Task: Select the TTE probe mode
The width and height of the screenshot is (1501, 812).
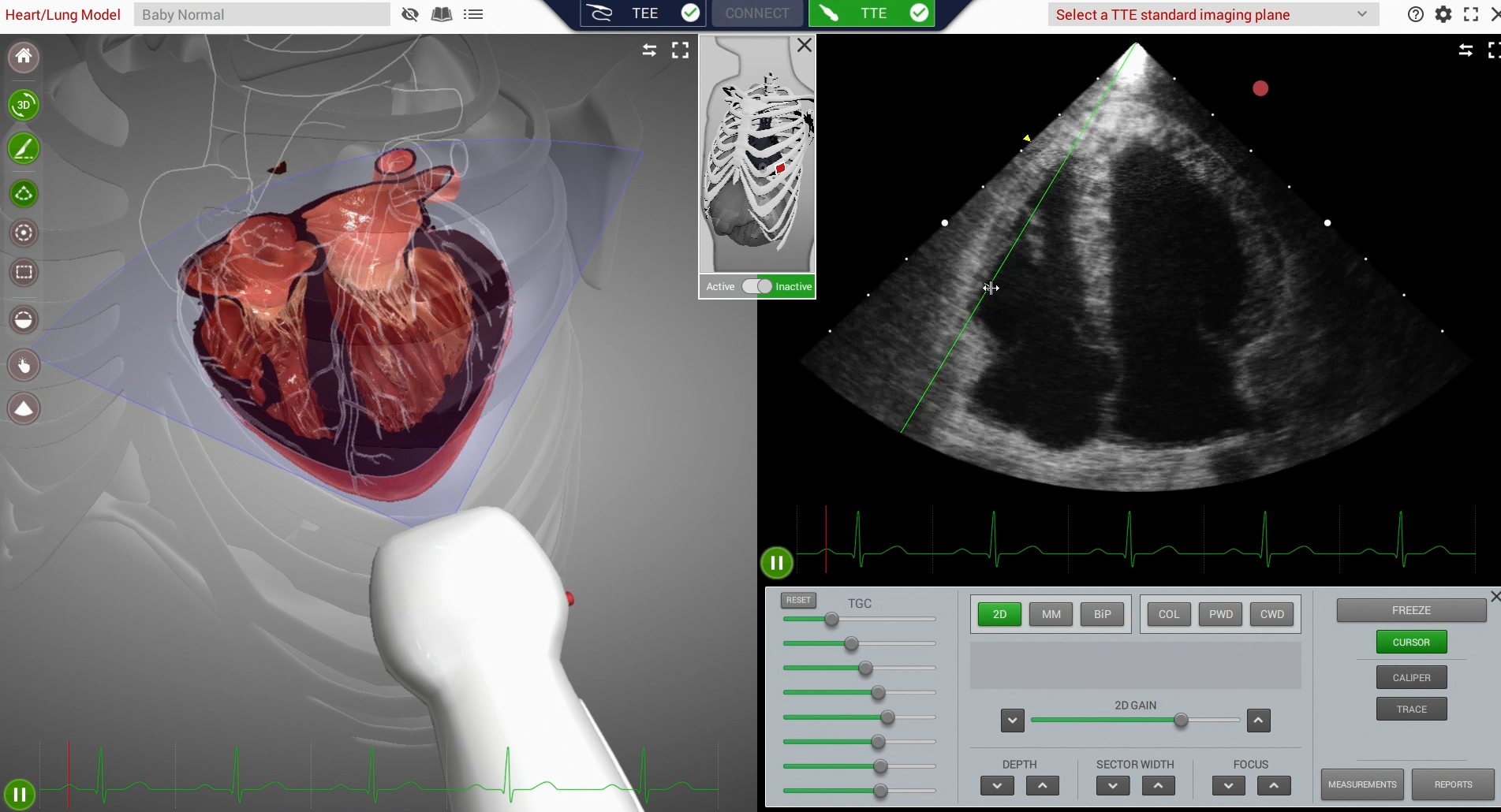Action: [872, 13]
